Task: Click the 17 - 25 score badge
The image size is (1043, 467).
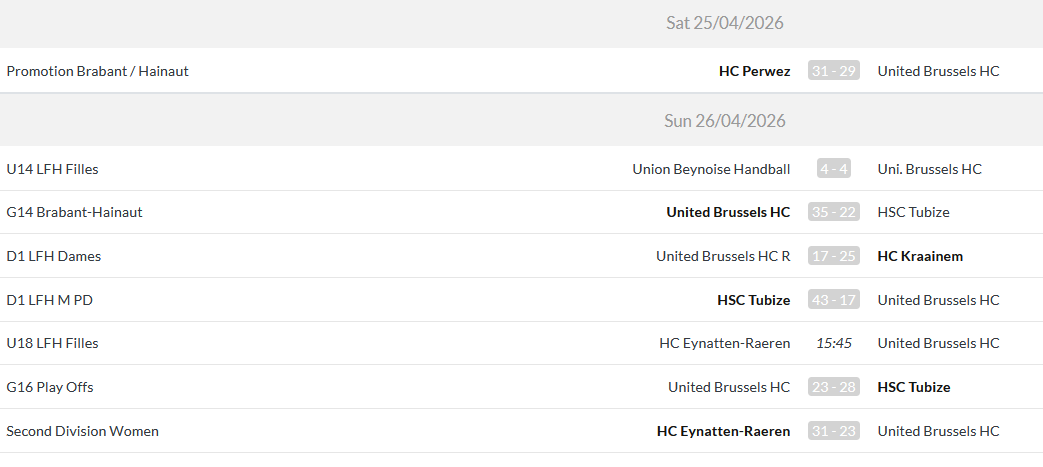Action: (833, 256)
